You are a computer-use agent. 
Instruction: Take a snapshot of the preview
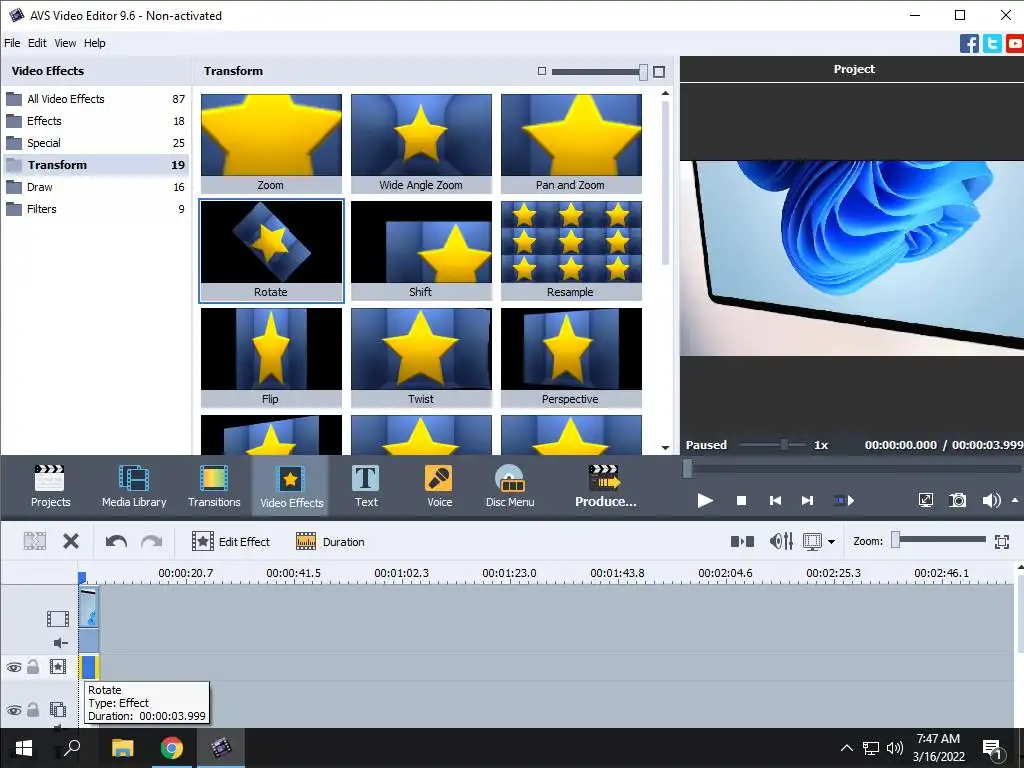click(x=957, y=501)
